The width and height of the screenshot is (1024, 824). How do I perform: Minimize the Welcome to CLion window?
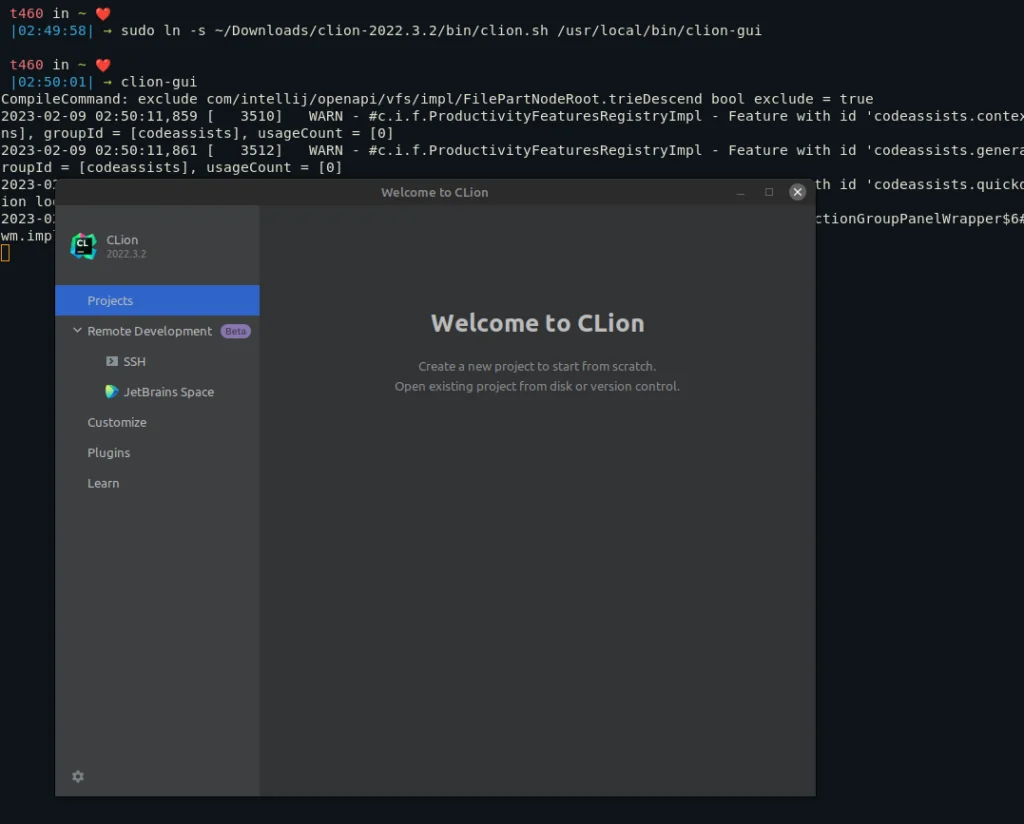click(741, 192)
